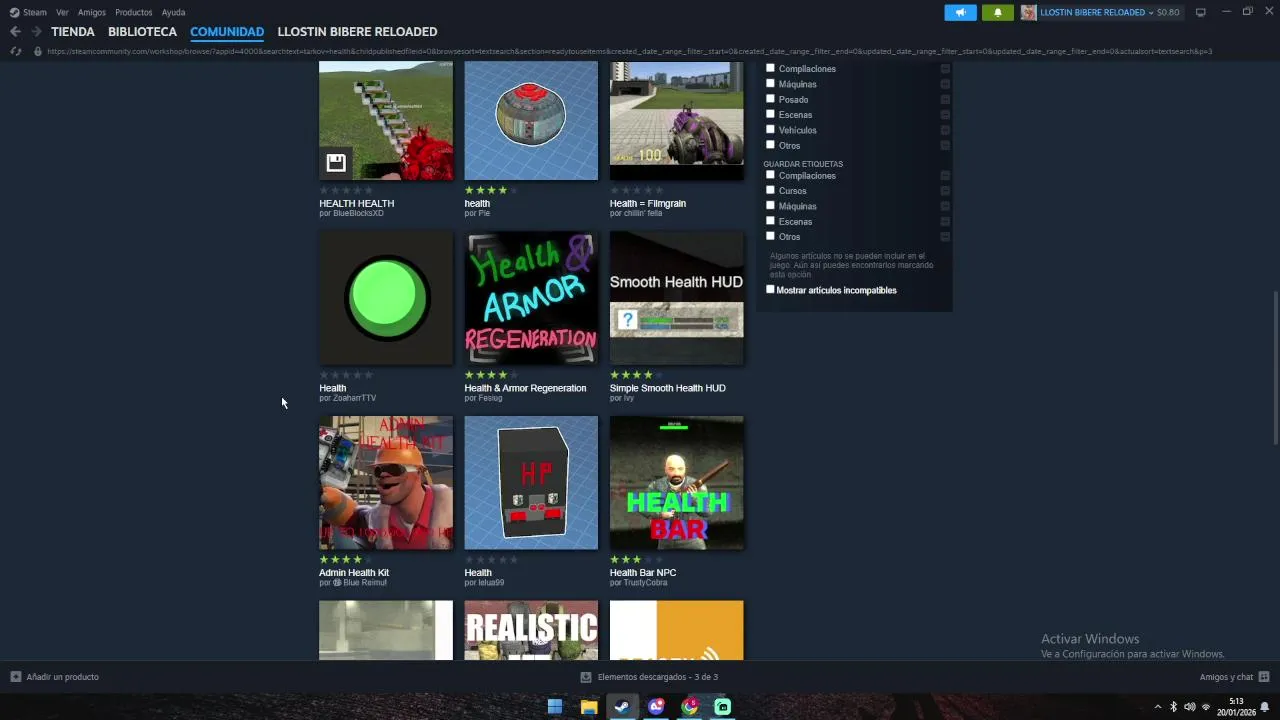
Task: Click the save icon on HEALTH HEALTH thumbnail
Action: point(336,163)
